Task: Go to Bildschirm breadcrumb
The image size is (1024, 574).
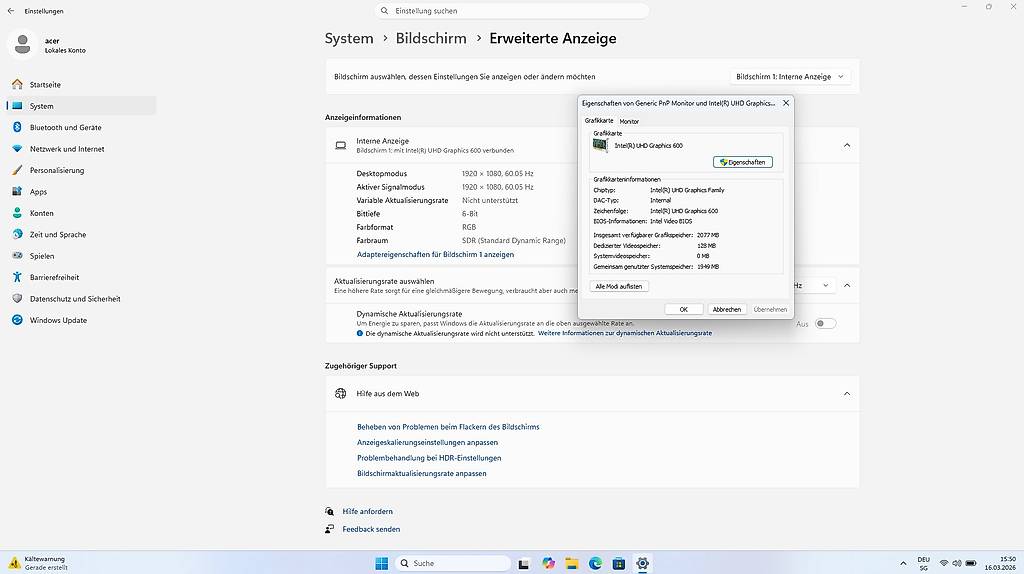Action: click(431, 39)
